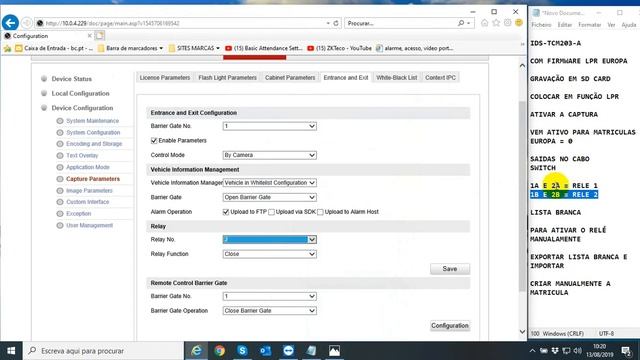The width and height of the screenshot is (640, 360).
Task: Open Vehicle Information Management dropdown
Action: click(269, 183)
